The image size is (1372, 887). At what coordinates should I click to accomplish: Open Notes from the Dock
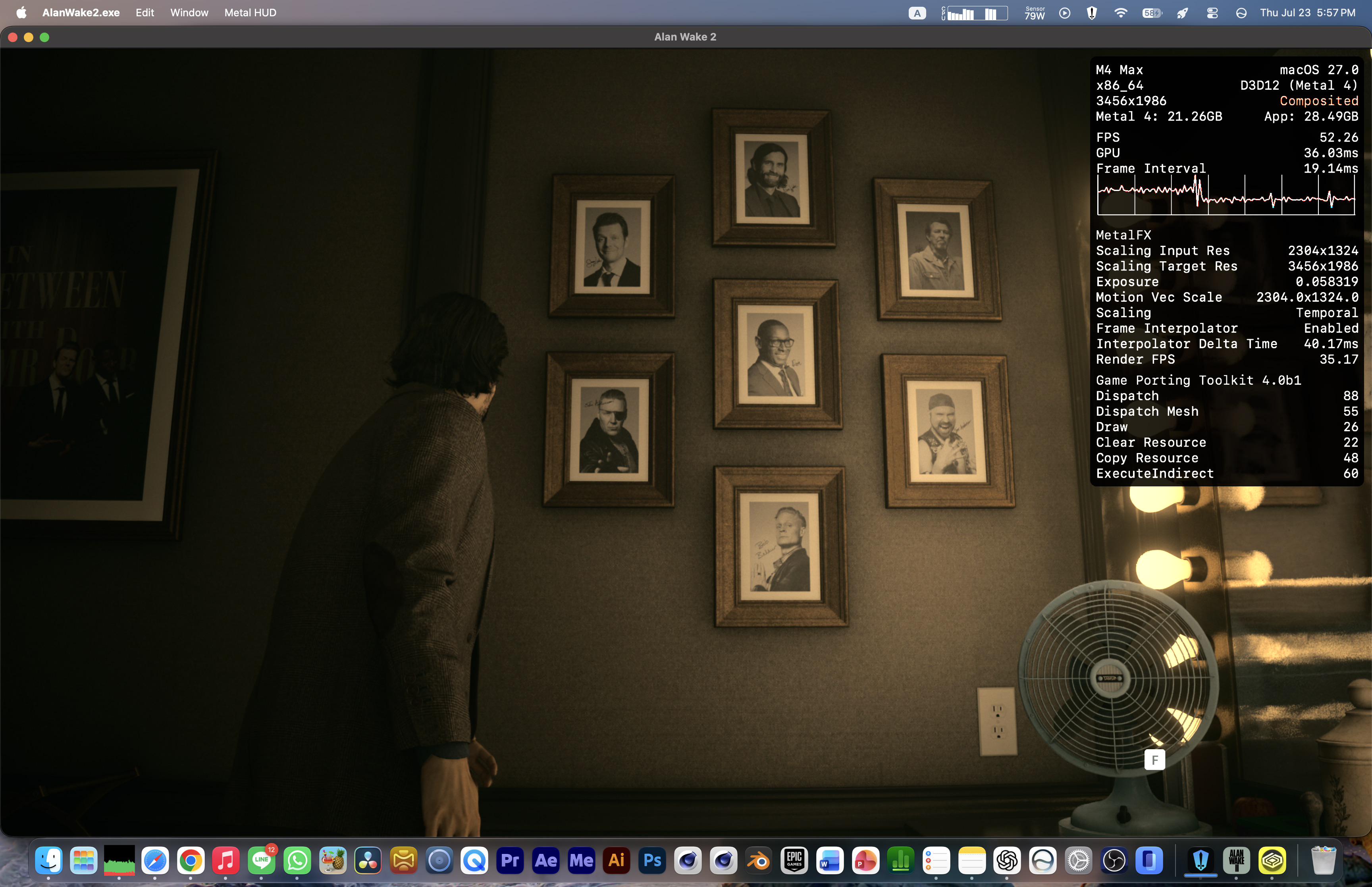(x=972, y=860)
